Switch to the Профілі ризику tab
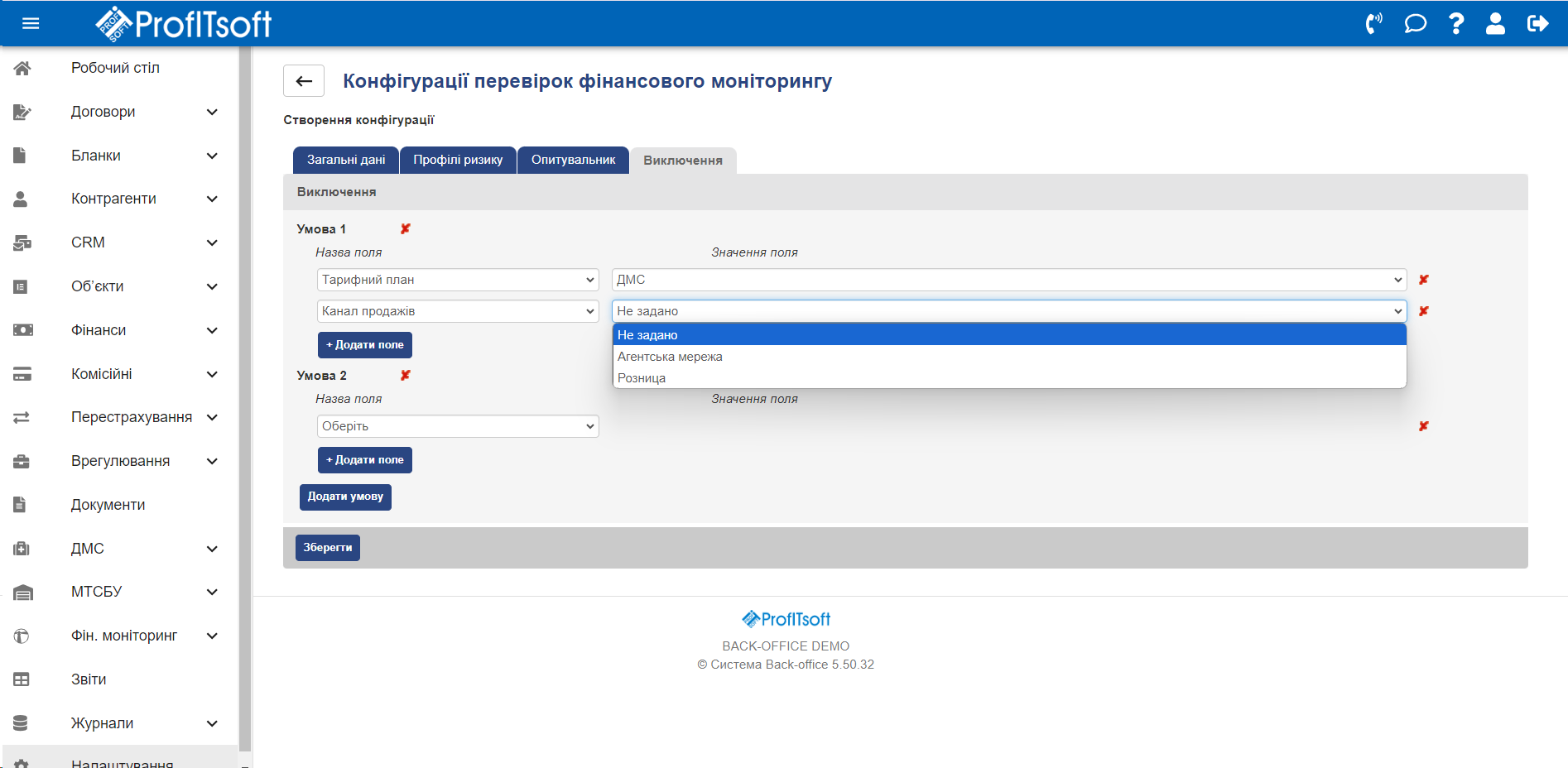Viewport: 1568px width, 768px height. coord(458,161)
